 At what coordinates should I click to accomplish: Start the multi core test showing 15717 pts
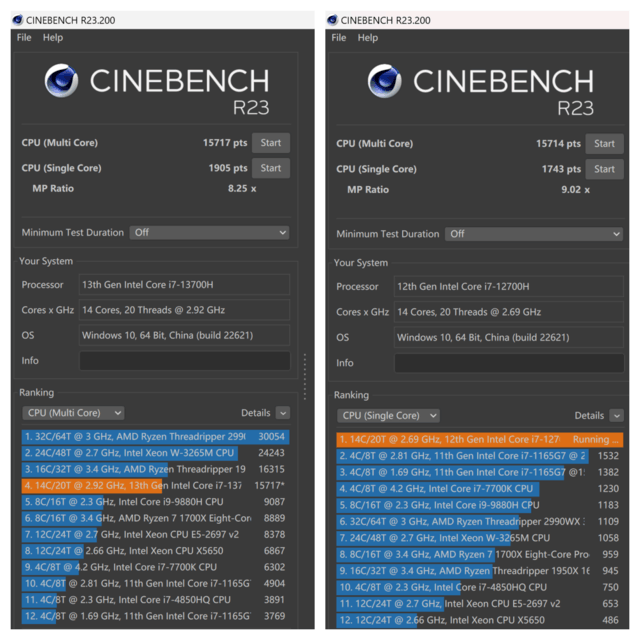click(x=271, y=143)
